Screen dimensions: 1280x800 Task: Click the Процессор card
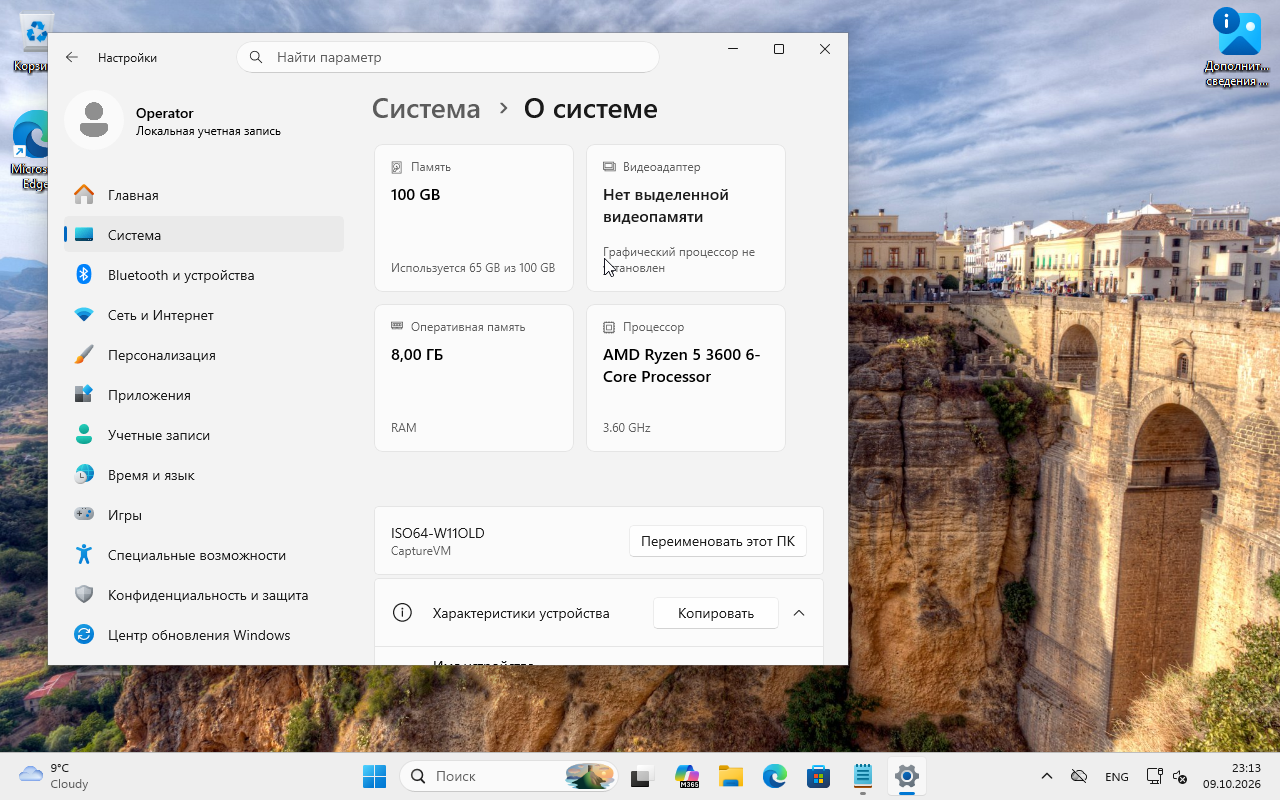tap(686, 378)
